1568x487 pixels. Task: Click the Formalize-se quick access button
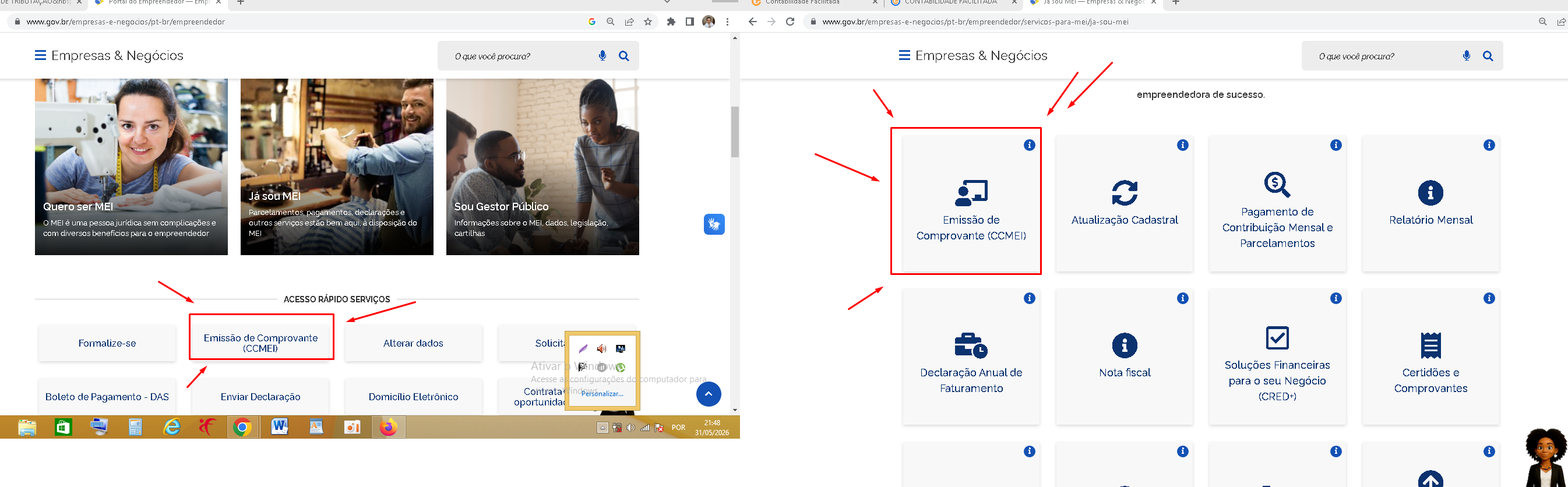click(x=107, y=343)
